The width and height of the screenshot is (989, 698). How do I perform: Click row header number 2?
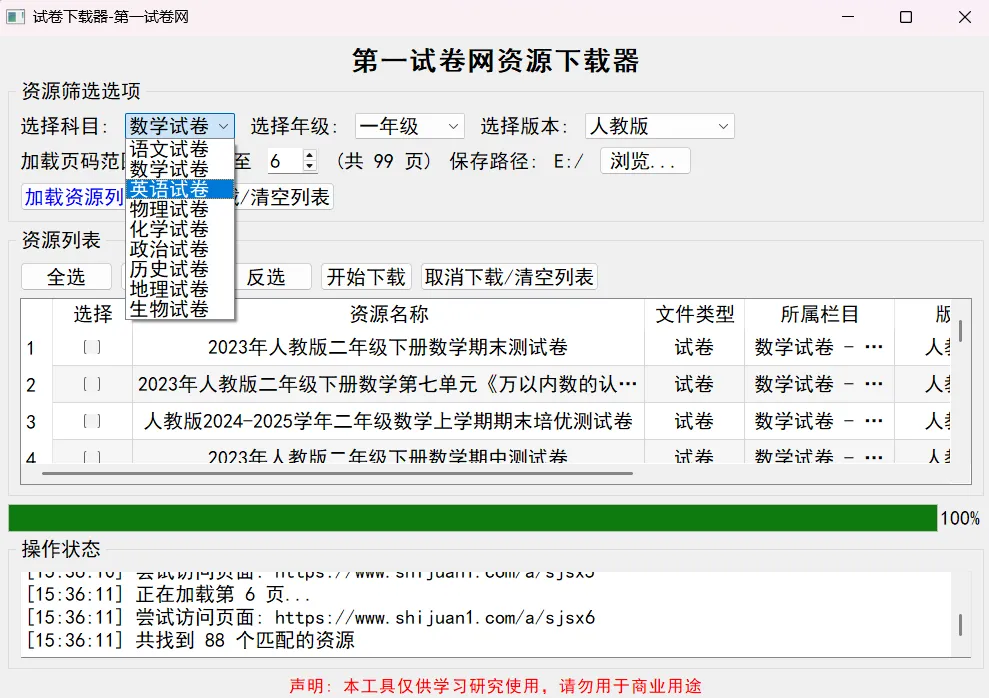pos(31,385)
